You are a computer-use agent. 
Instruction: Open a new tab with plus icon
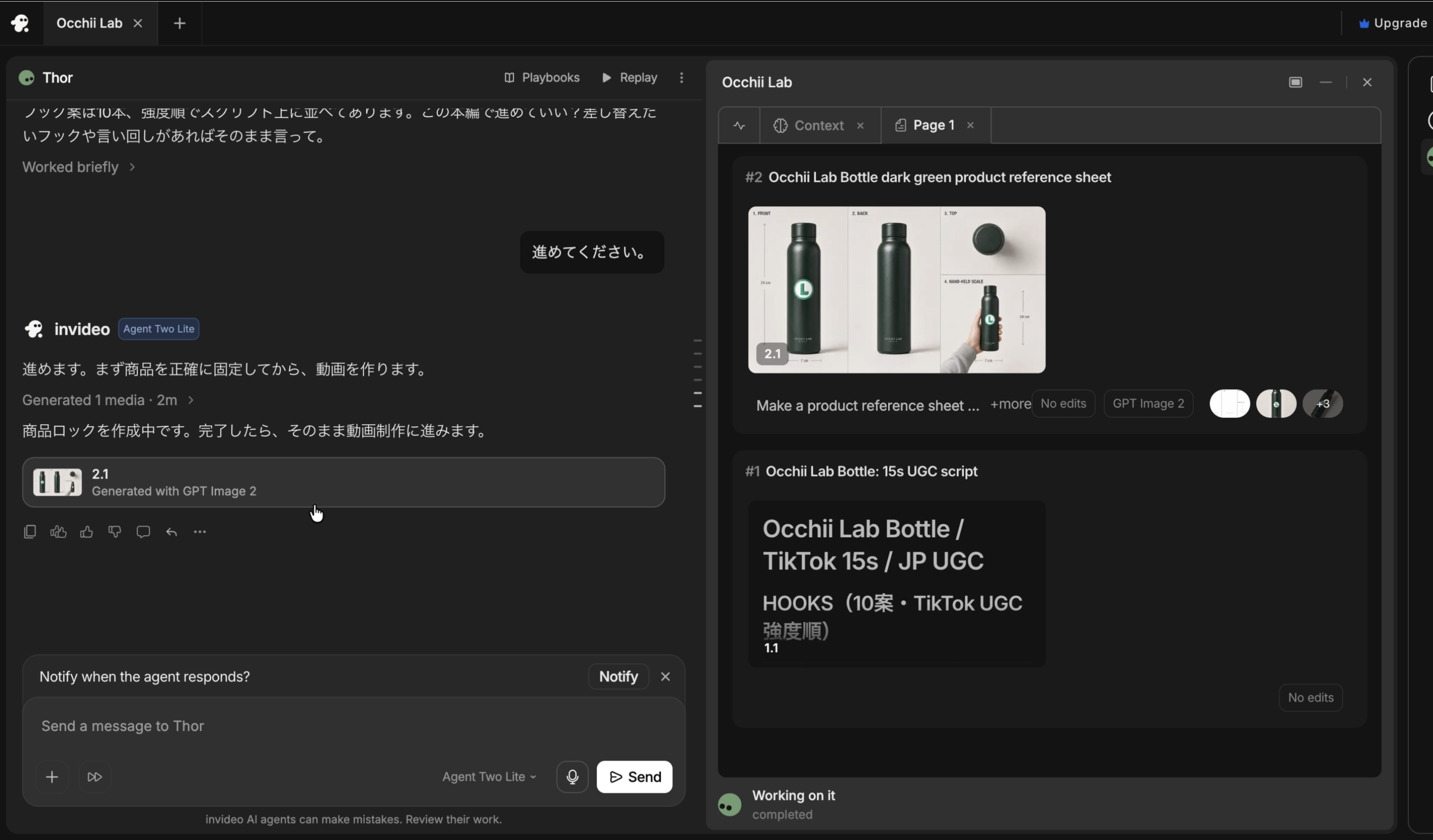180,23
